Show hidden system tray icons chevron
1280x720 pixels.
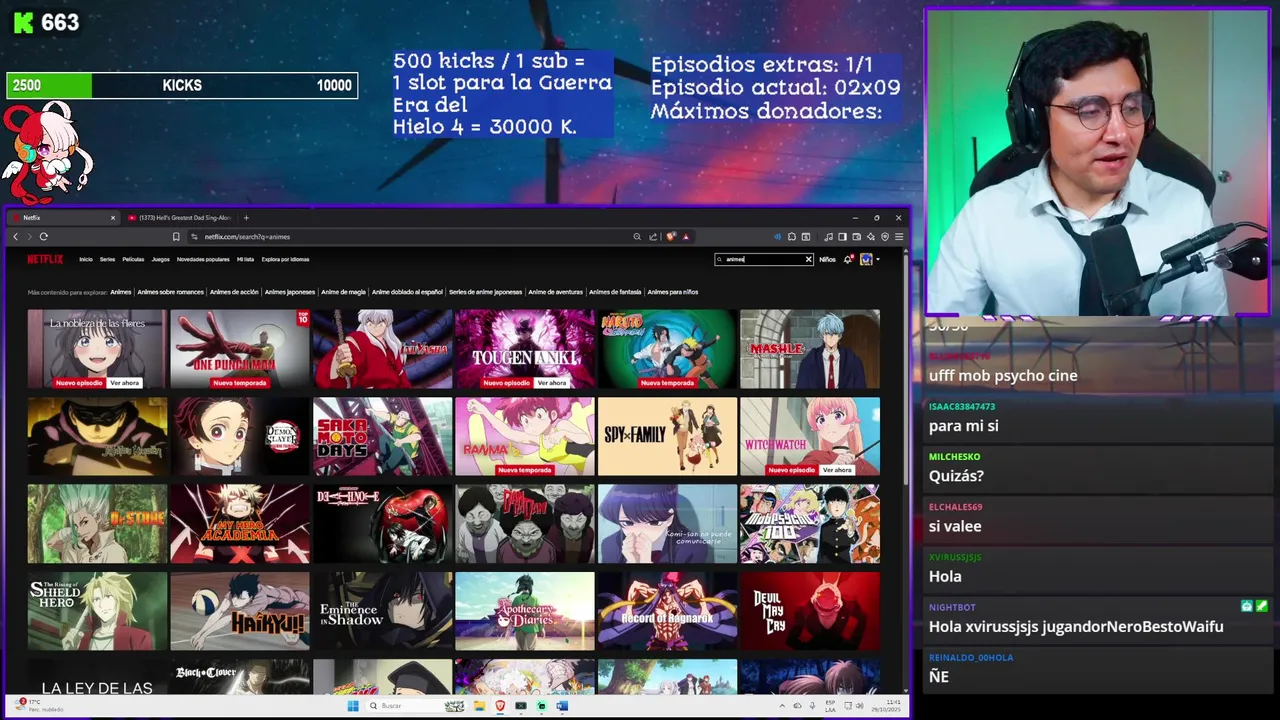[x=783, y=706]
